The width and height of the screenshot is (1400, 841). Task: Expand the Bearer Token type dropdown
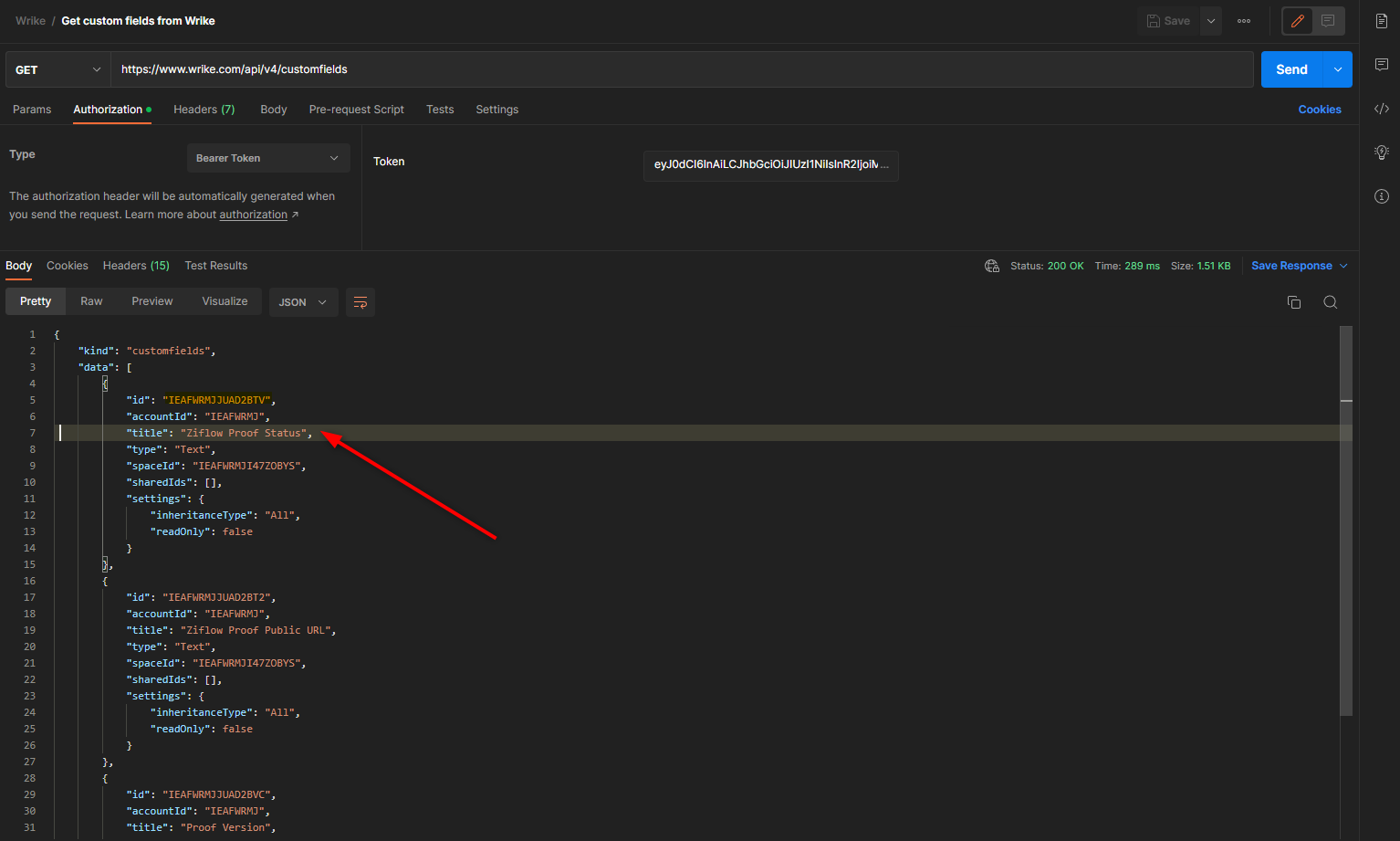(x=268, y=158)
